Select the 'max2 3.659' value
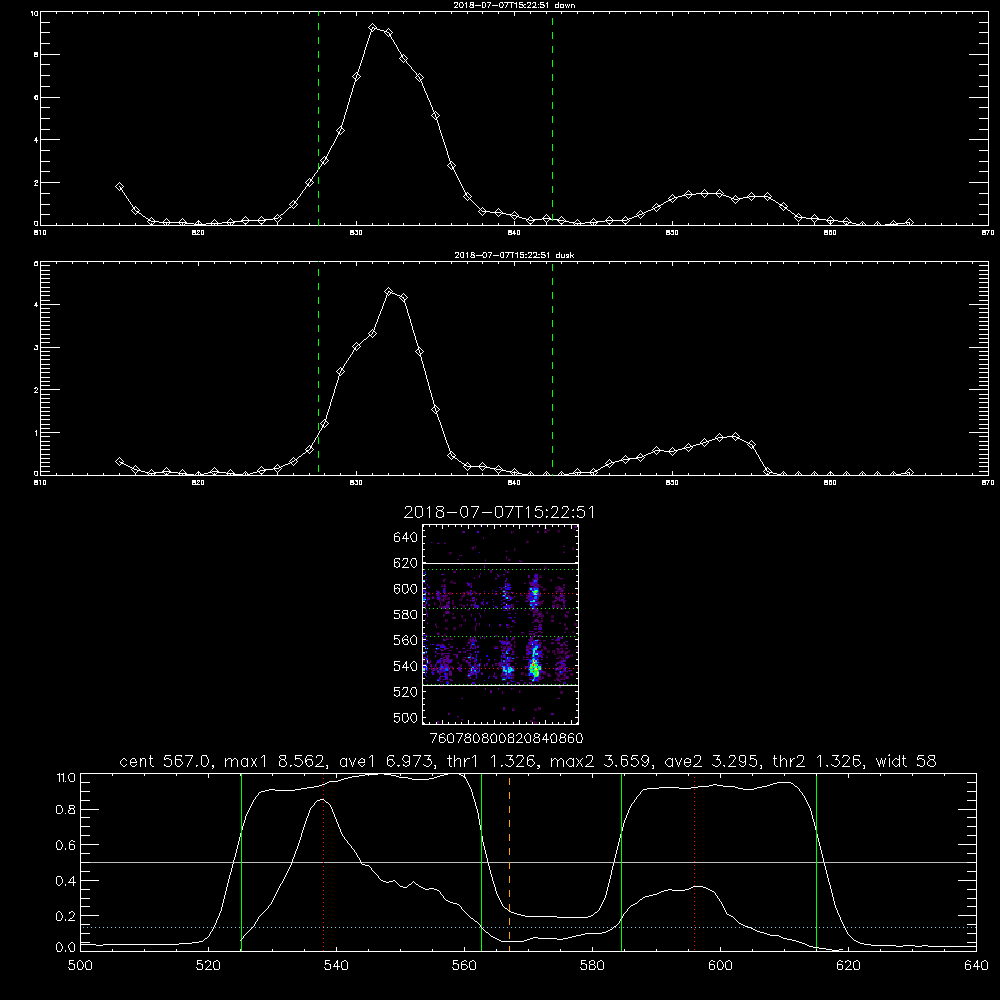Viewport: 1000px width, 1000px height. 601,761
